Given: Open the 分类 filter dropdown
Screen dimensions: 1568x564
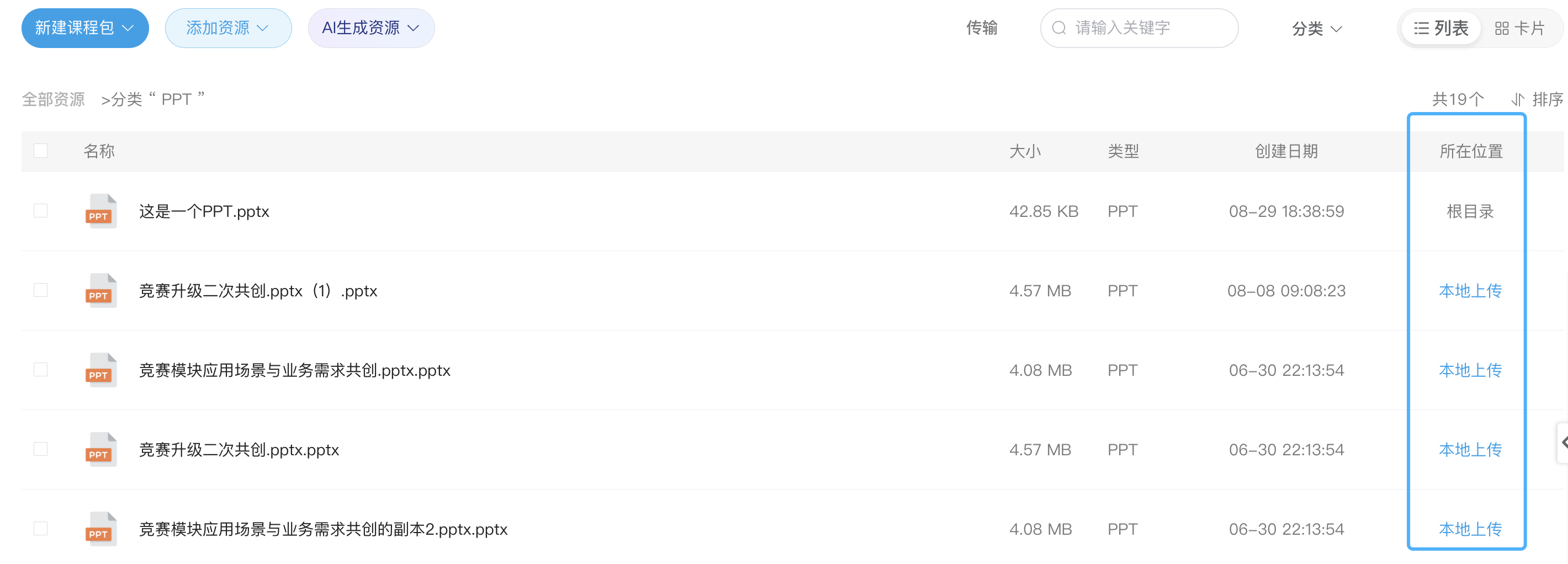Looking at the screenshot, I should pos(1317,29).
